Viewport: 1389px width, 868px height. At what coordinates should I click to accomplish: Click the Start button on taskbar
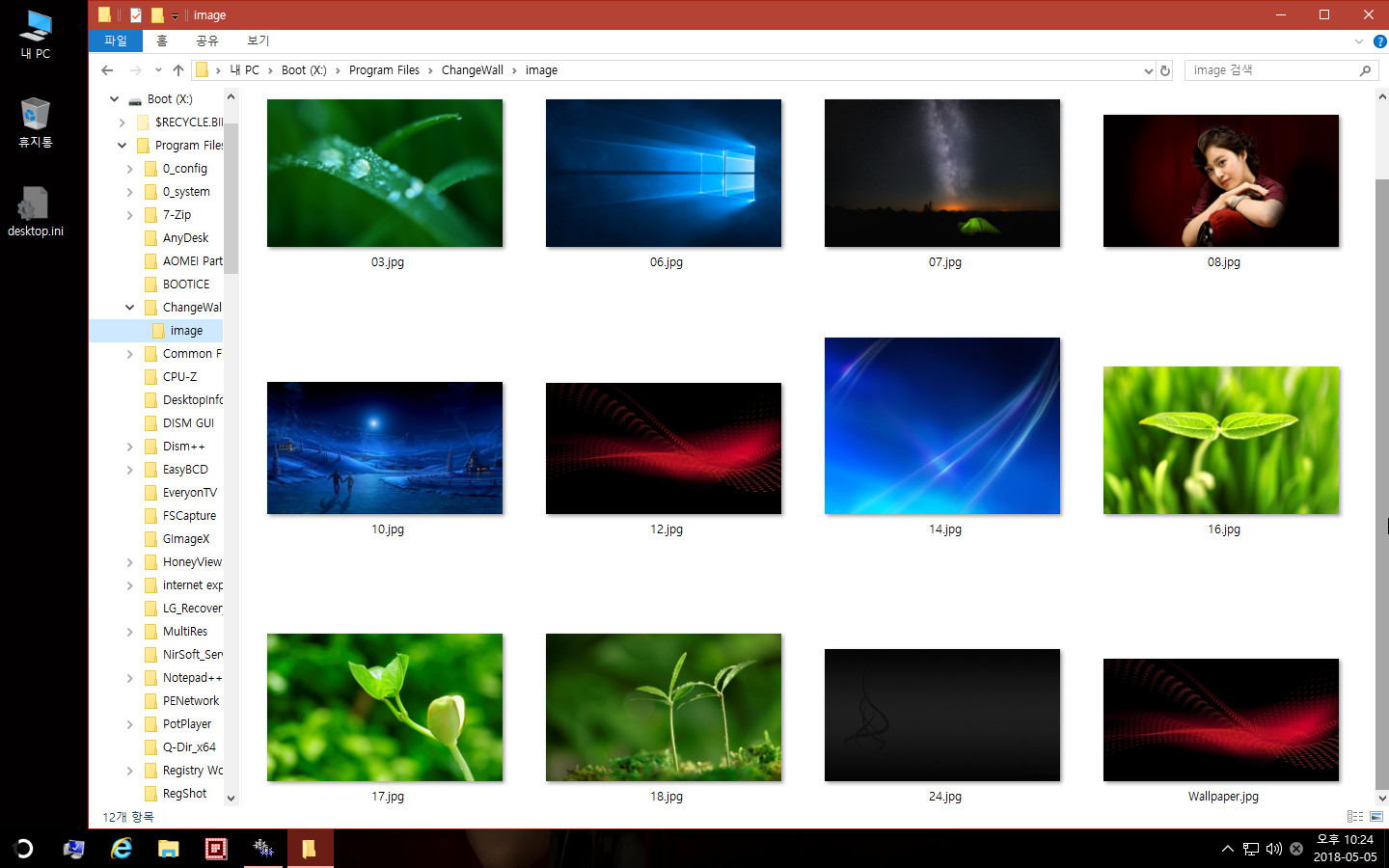pos(23,849)
